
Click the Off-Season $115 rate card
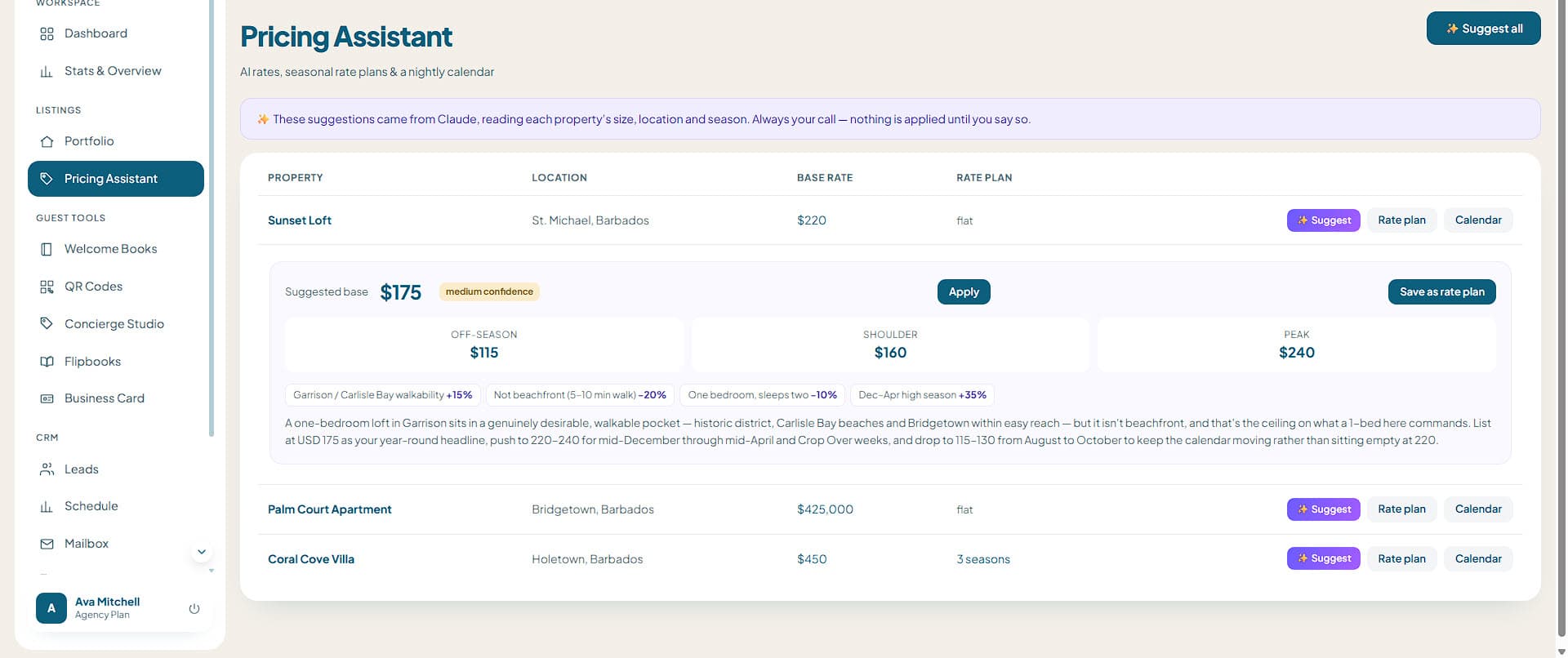click(484, 345)
